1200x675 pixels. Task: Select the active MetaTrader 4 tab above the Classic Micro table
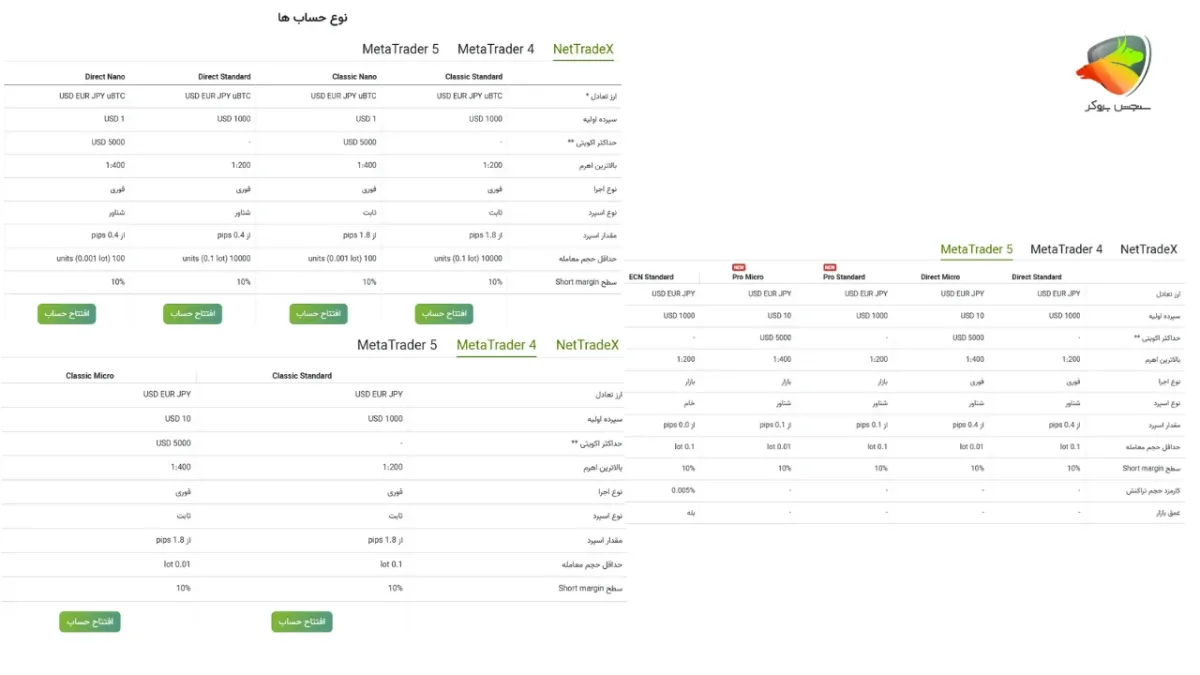coord(496,345)
